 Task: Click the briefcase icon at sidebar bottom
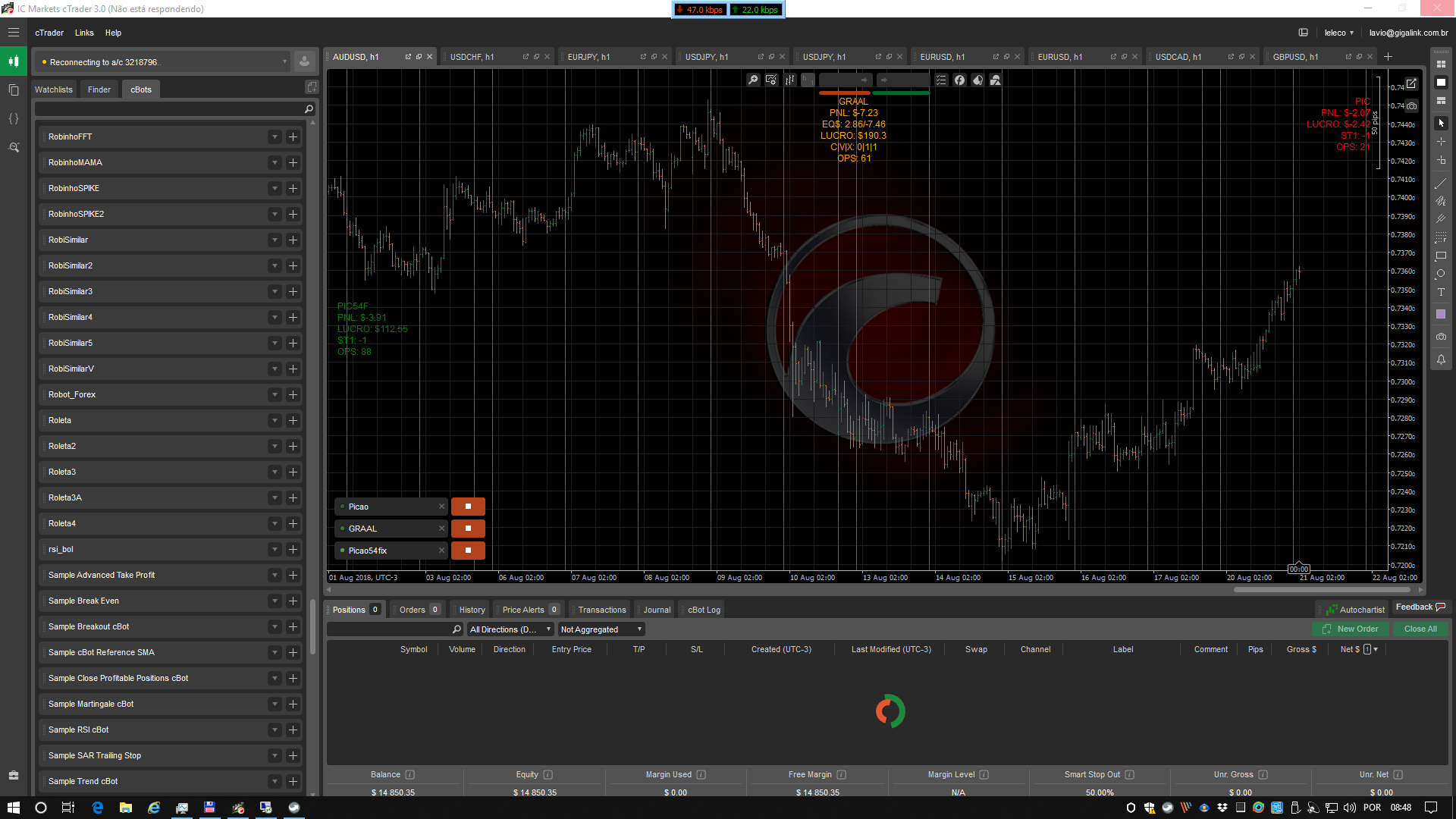click(x=14, y=776)
